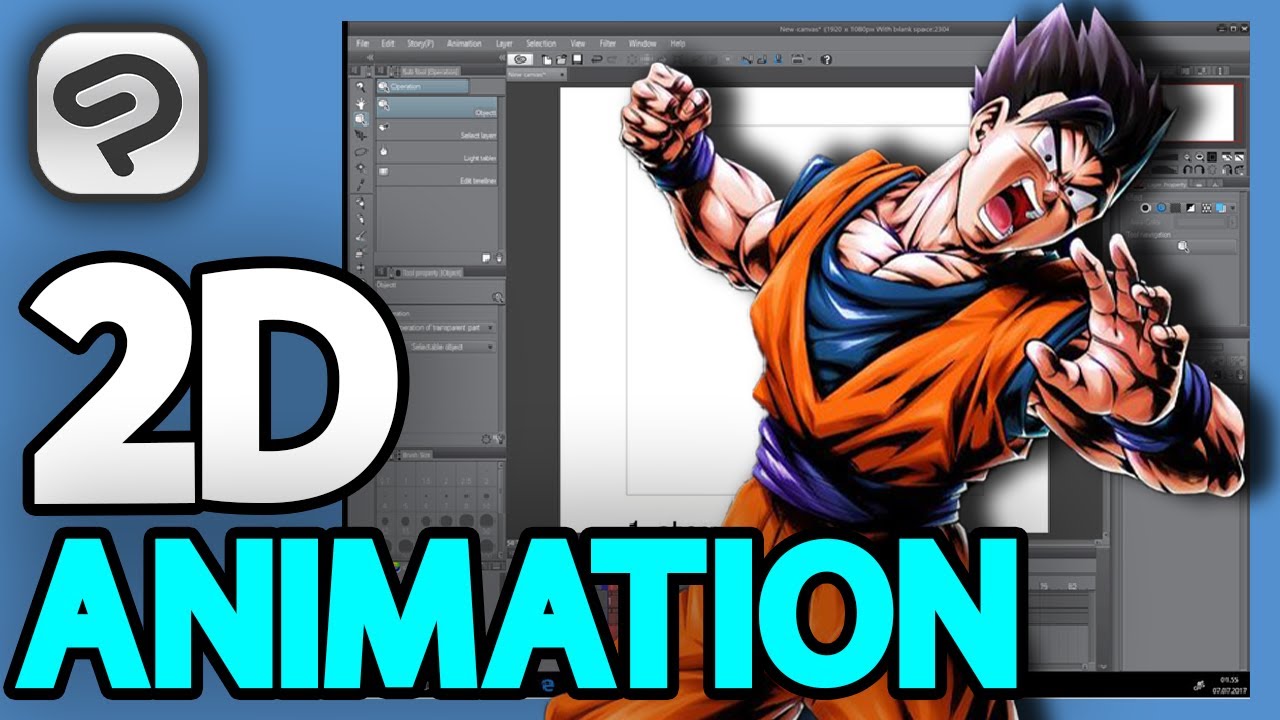The image size is (1280, 720).
Task: Click the delete sub tool trash icon
Action: click(x=499, y=257)
